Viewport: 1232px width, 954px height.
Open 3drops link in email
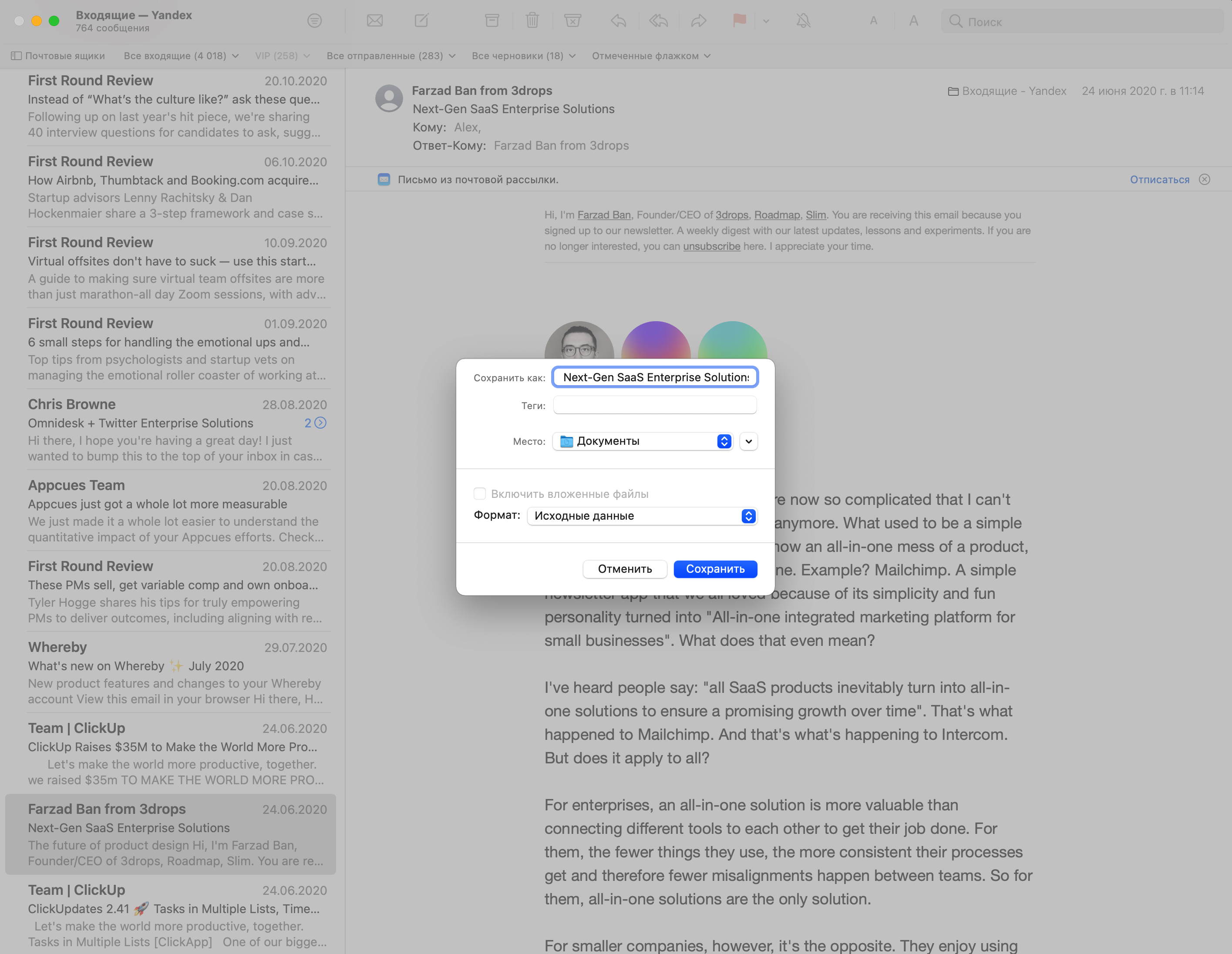(x=732, y=215)
